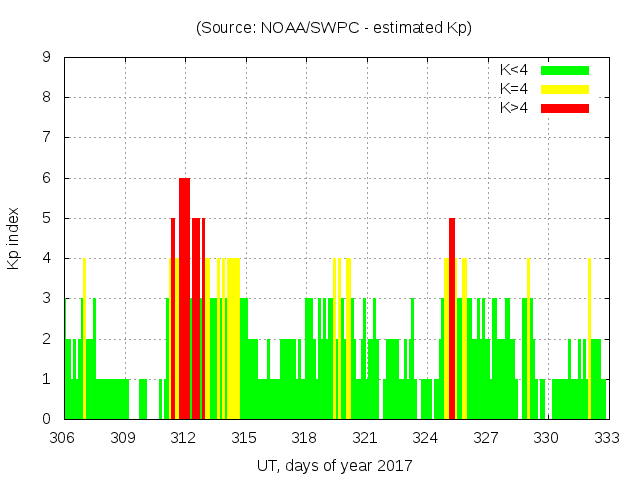Click the red K>4 legend swatch
Image resolution: width=640 pixels, height=480 pixels.
[565, 107]
